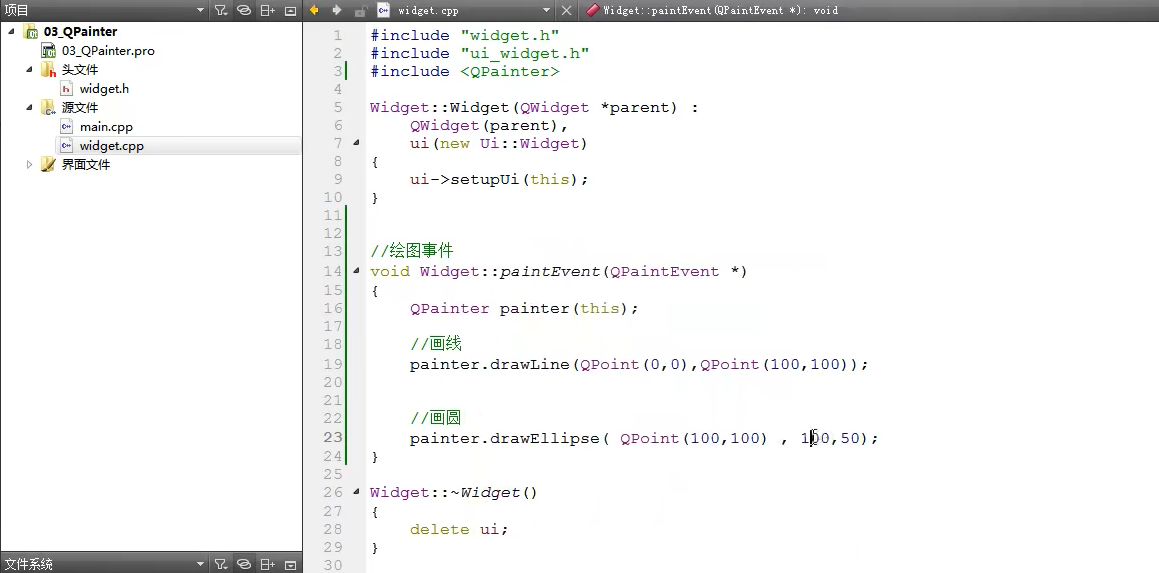The image size is (1159, 573).
Task: Fold the paintEvent function at line 14
Action: tap(356, 271)
